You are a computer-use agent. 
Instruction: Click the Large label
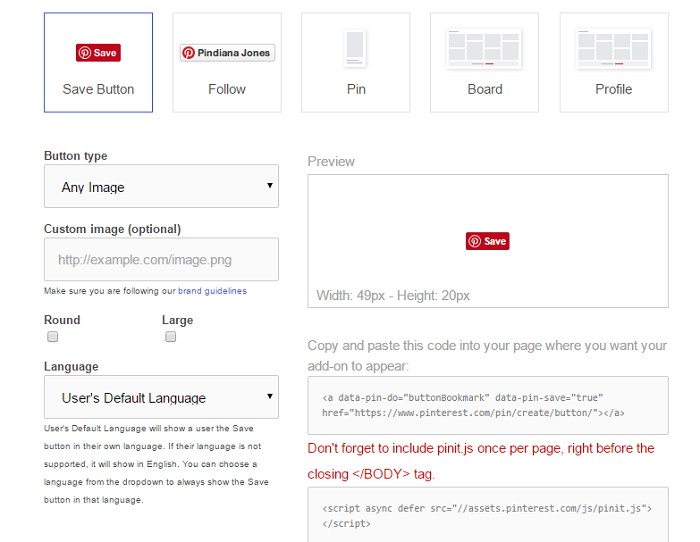pyautogui.click(x=177, y=320)
